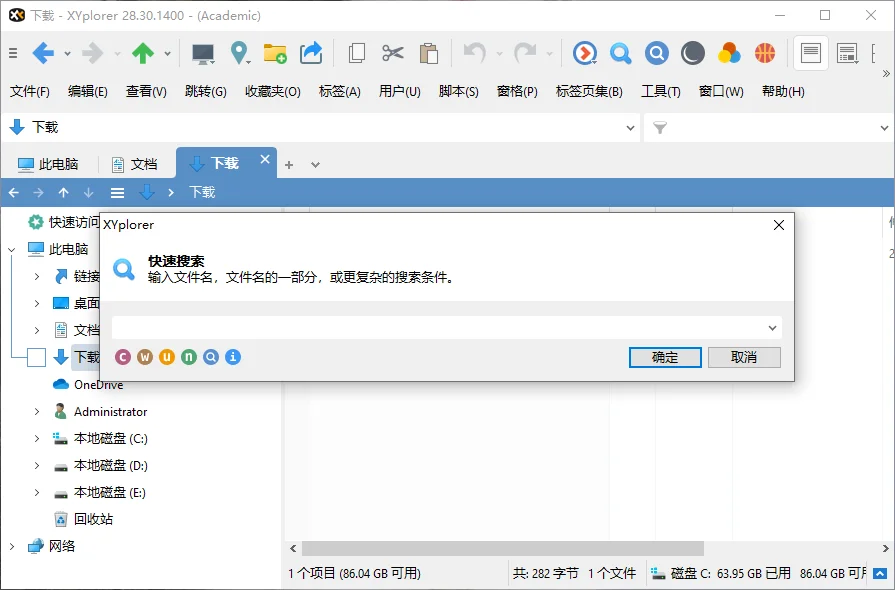This screenshot has height=590, width=895.
Task: Toggle the brown W search option
Action: [145, 357]
